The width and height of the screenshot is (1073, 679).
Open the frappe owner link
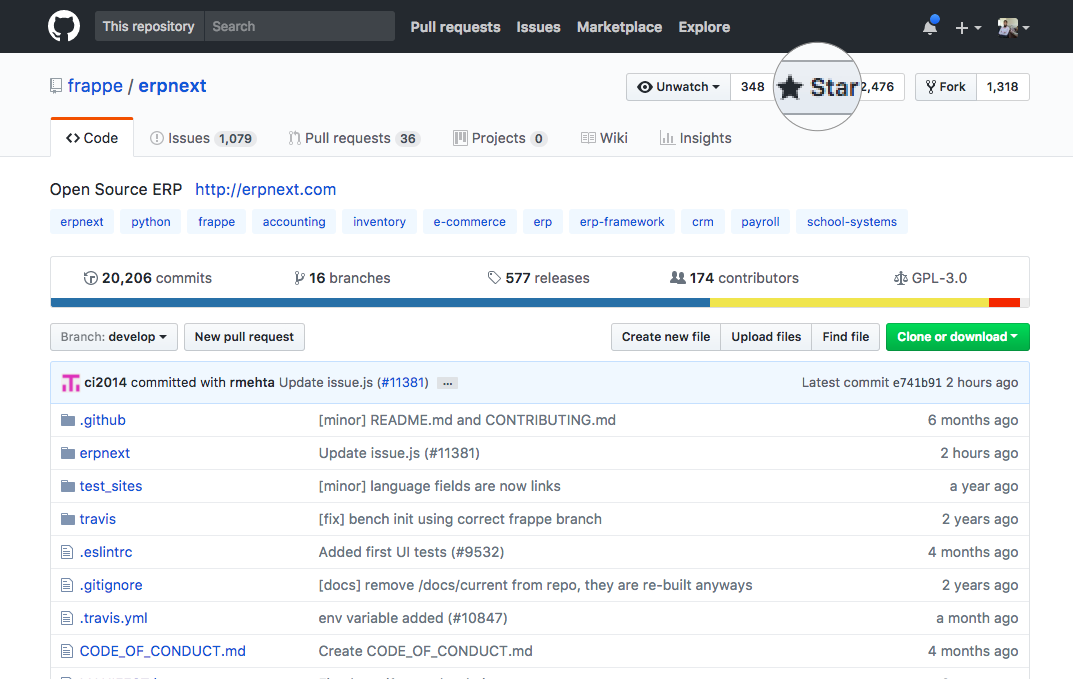click(95, 86)
